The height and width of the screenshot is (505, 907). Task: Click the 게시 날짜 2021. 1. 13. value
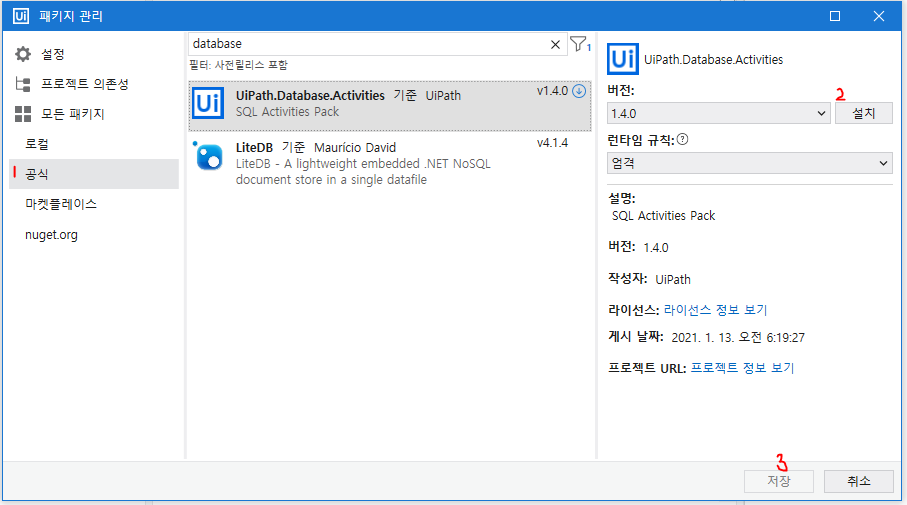(738, 338)
